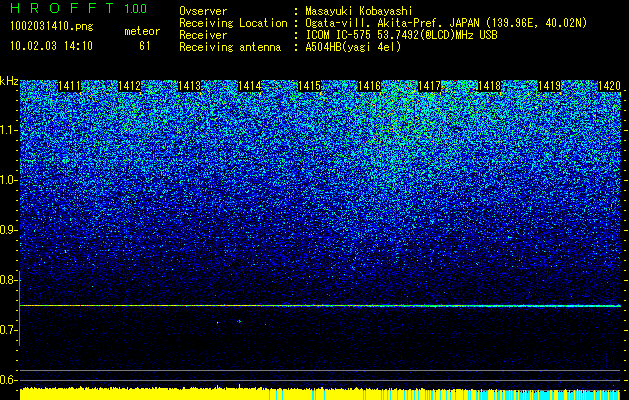Click time marker 1417
Viewport: 629px width, 400px height.
point(429,86)
